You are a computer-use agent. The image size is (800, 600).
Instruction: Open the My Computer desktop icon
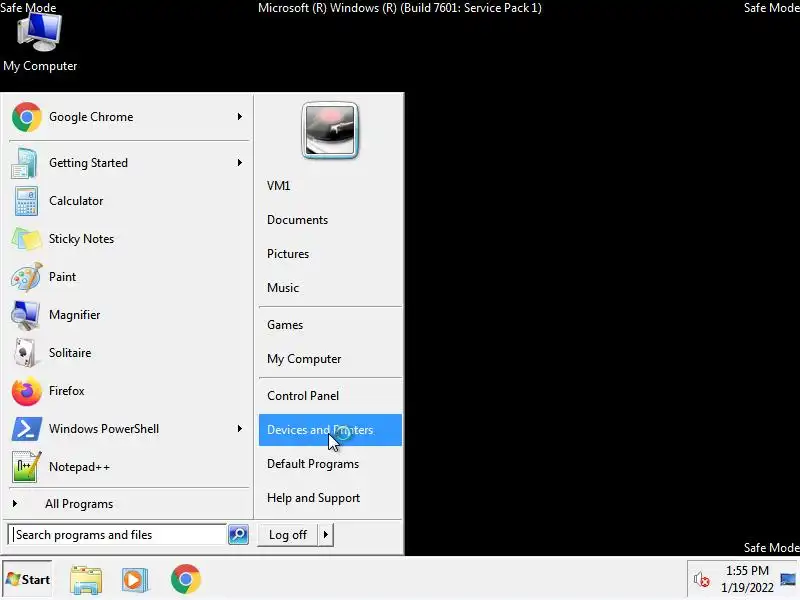(x=39, y=42)
